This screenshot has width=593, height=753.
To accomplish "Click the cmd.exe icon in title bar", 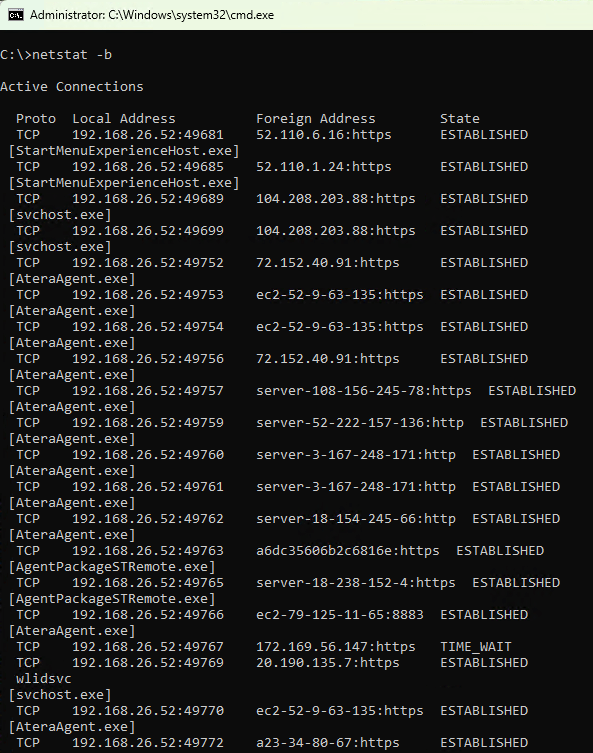I will coord(15,15).
